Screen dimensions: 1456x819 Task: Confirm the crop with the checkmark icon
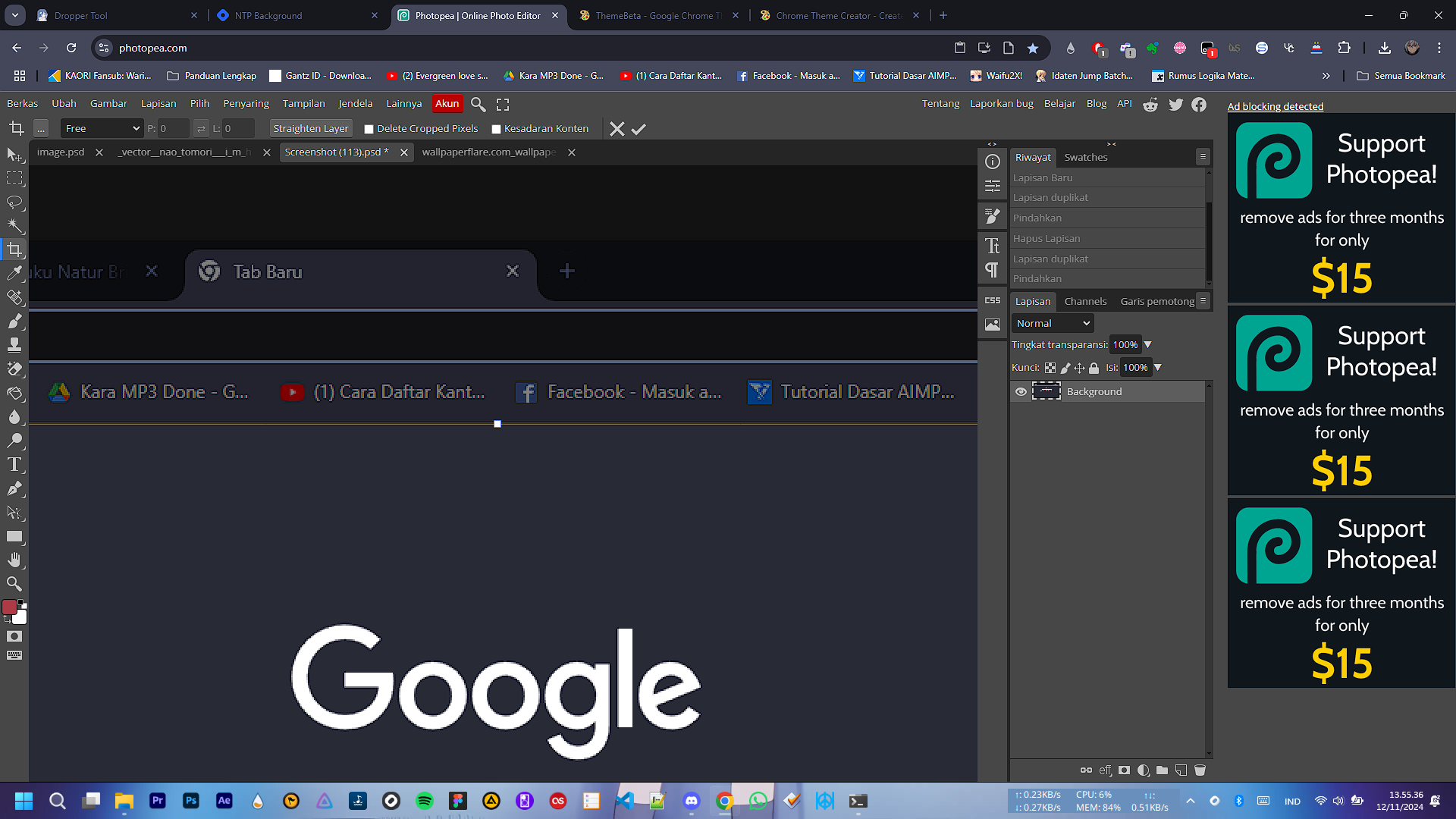point(639,129)
